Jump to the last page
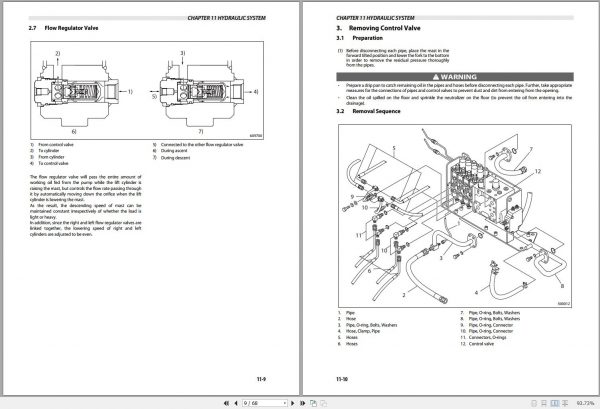600x409 pixels. (302, 403)
